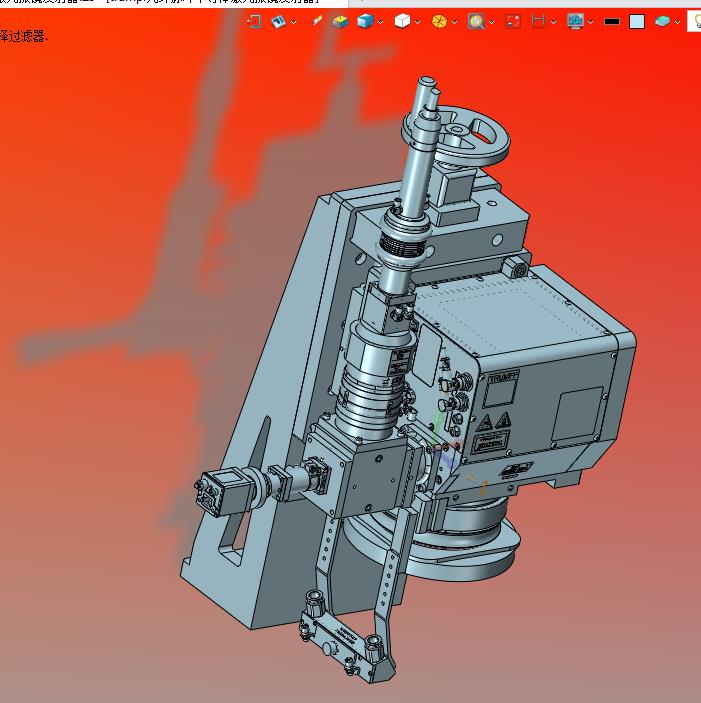The image size is (701, 703).
Task: Activate the magnifier zoom icon
Action: 476,21
